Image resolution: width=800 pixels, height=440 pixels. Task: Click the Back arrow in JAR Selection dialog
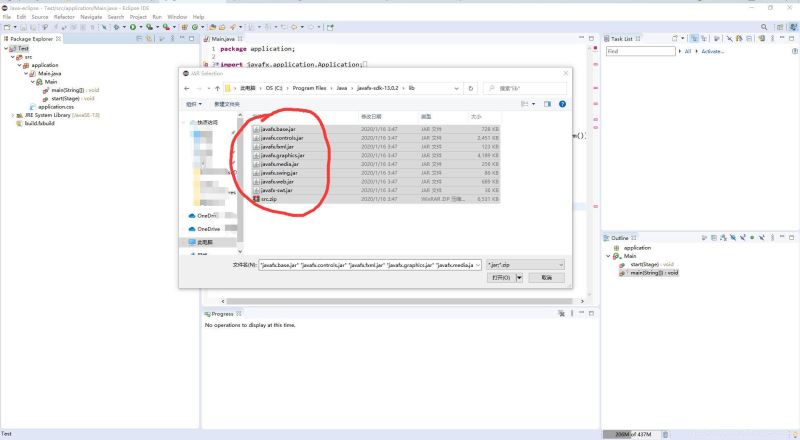pos(187,88)
